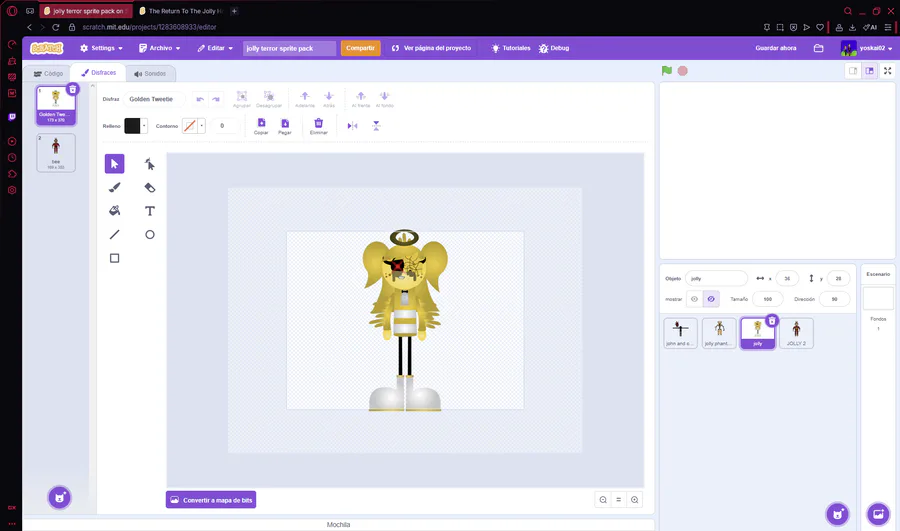The image size is (900, 531).
Task: Pick the Brush tool
Action: point(115,188)
